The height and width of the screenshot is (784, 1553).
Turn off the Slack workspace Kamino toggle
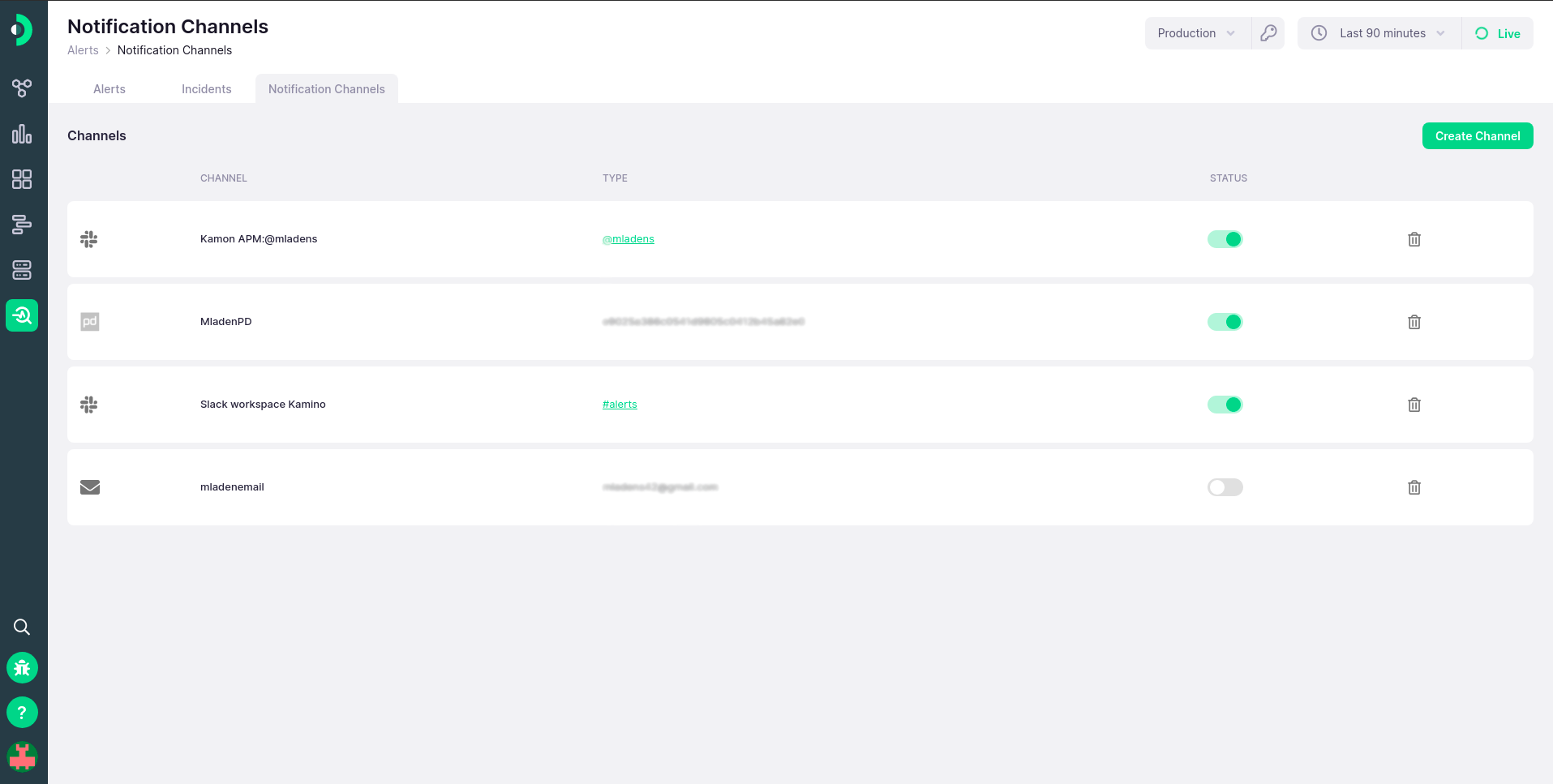tap(1225, 405)
